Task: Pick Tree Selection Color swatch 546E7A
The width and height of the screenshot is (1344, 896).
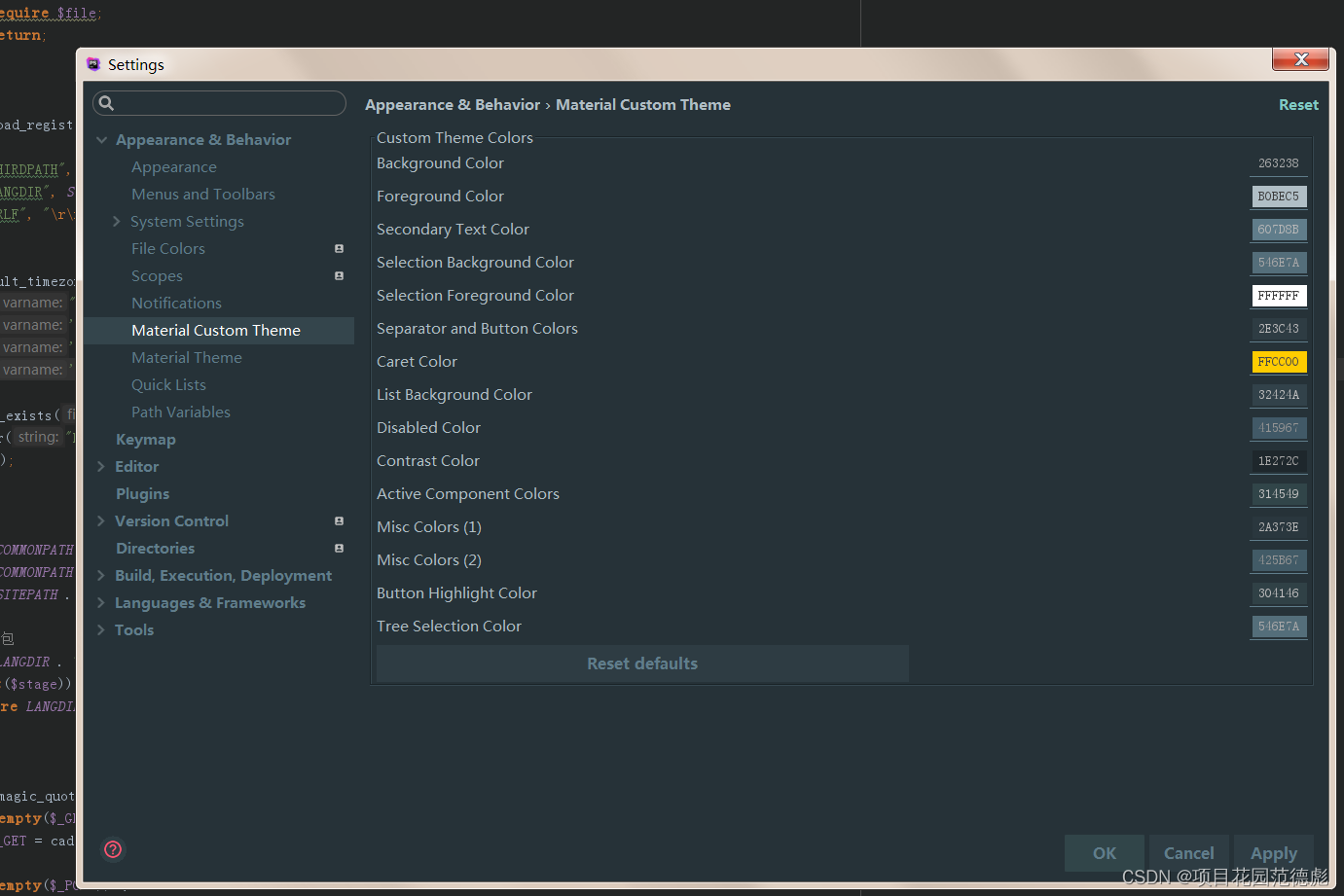Action: [x=1279, y=627]
